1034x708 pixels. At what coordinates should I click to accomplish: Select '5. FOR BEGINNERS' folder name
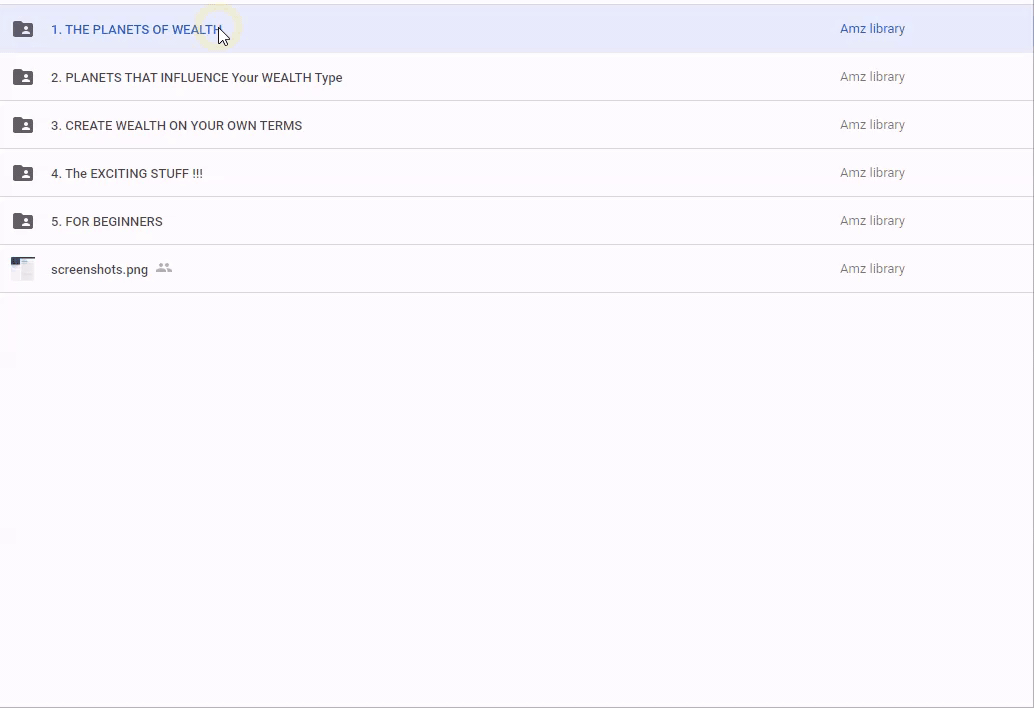[106, 222]
